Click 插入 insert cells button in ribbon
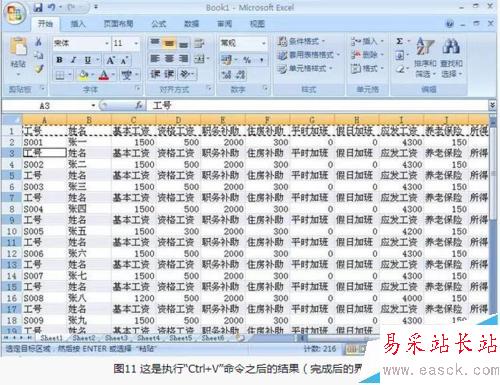Image resolution: width=500 pixels, height=385 pixels. [367, 41]
